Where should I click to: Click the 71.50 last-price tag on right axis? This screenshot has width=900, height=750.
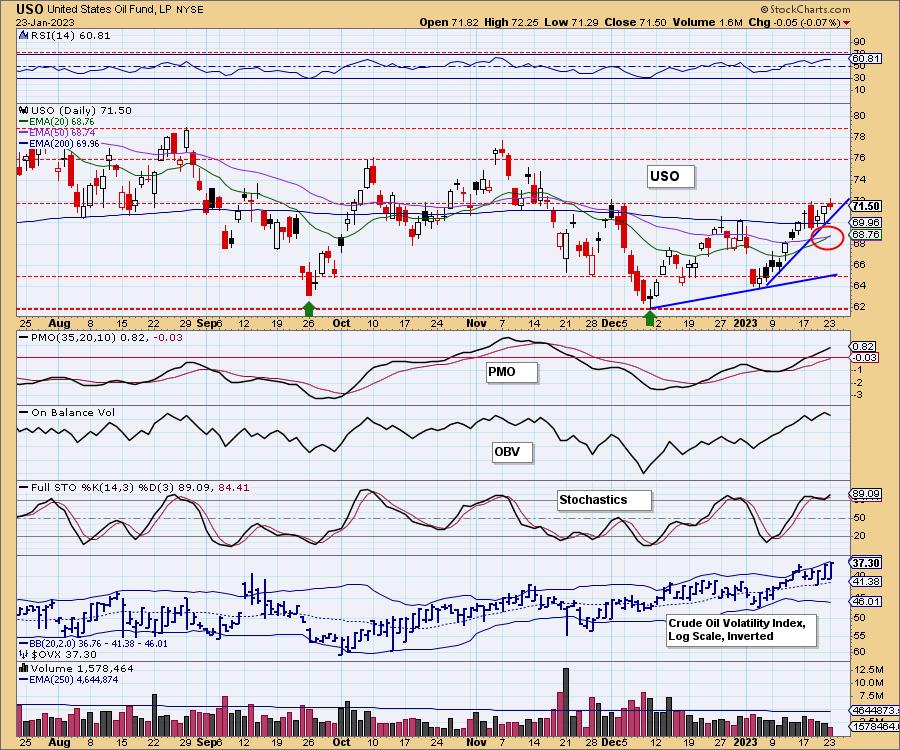pyautogui.click(x=866, y=206)
